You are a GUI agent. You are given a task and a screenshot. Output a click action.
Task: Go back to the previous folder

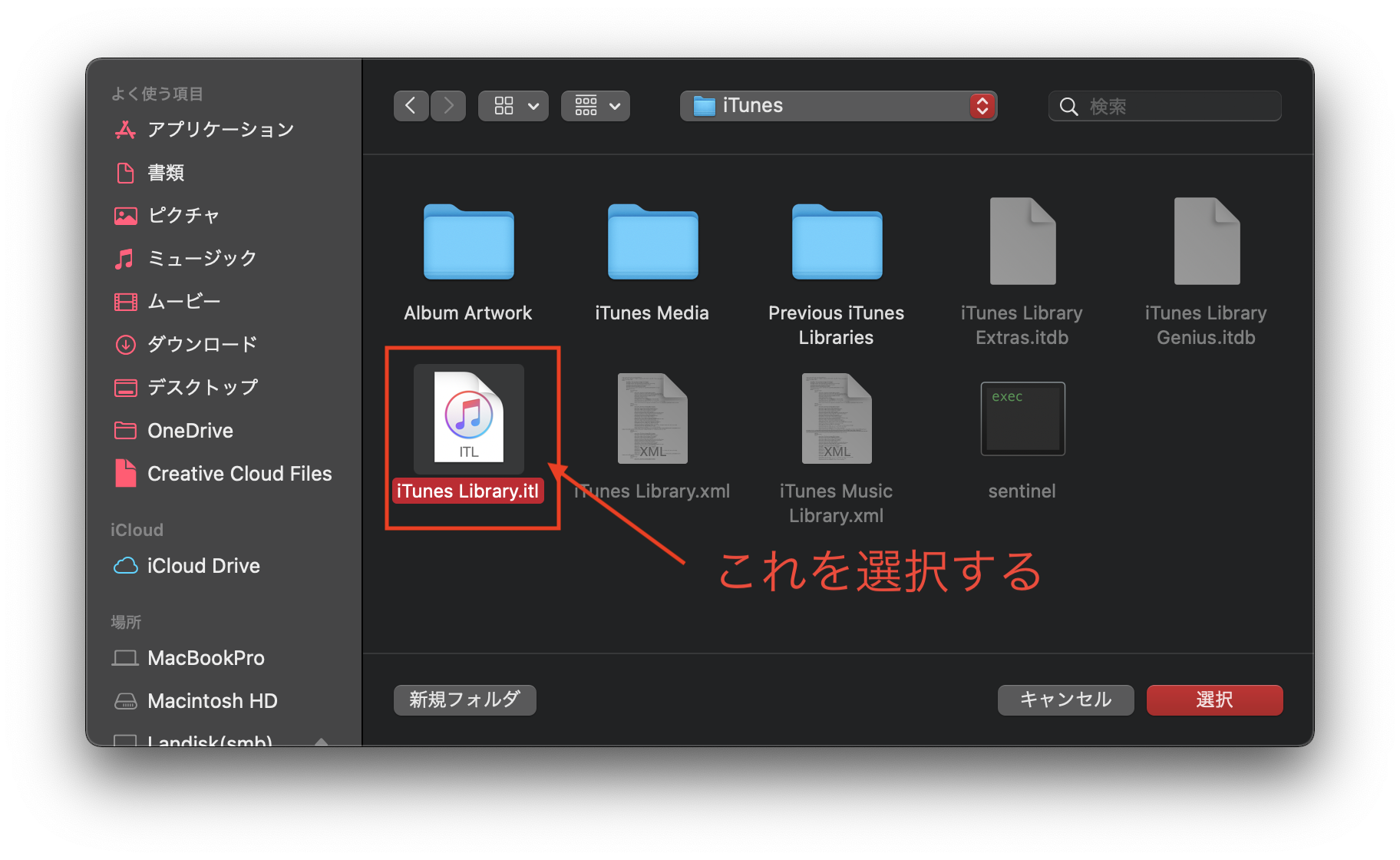click(411, 106)
